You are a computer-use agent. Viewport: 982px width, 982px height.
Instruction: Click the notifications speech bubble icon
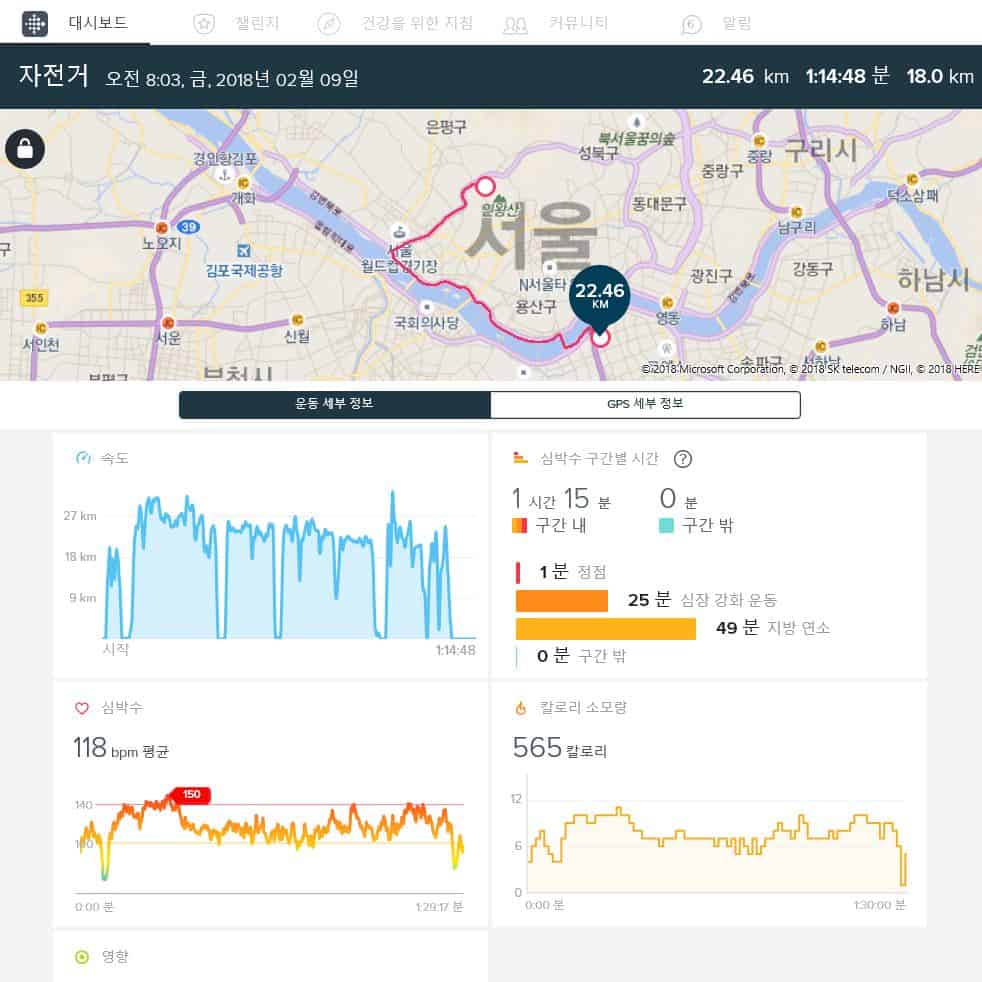(x=691, y=24)
